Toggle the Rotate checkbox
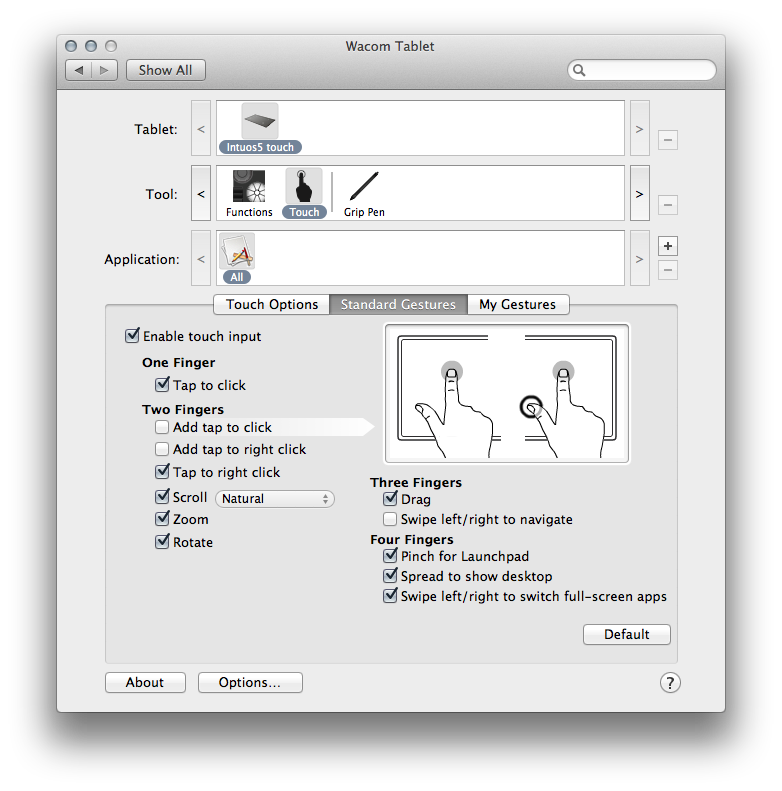The image size is (782, 791). point(162,541)
